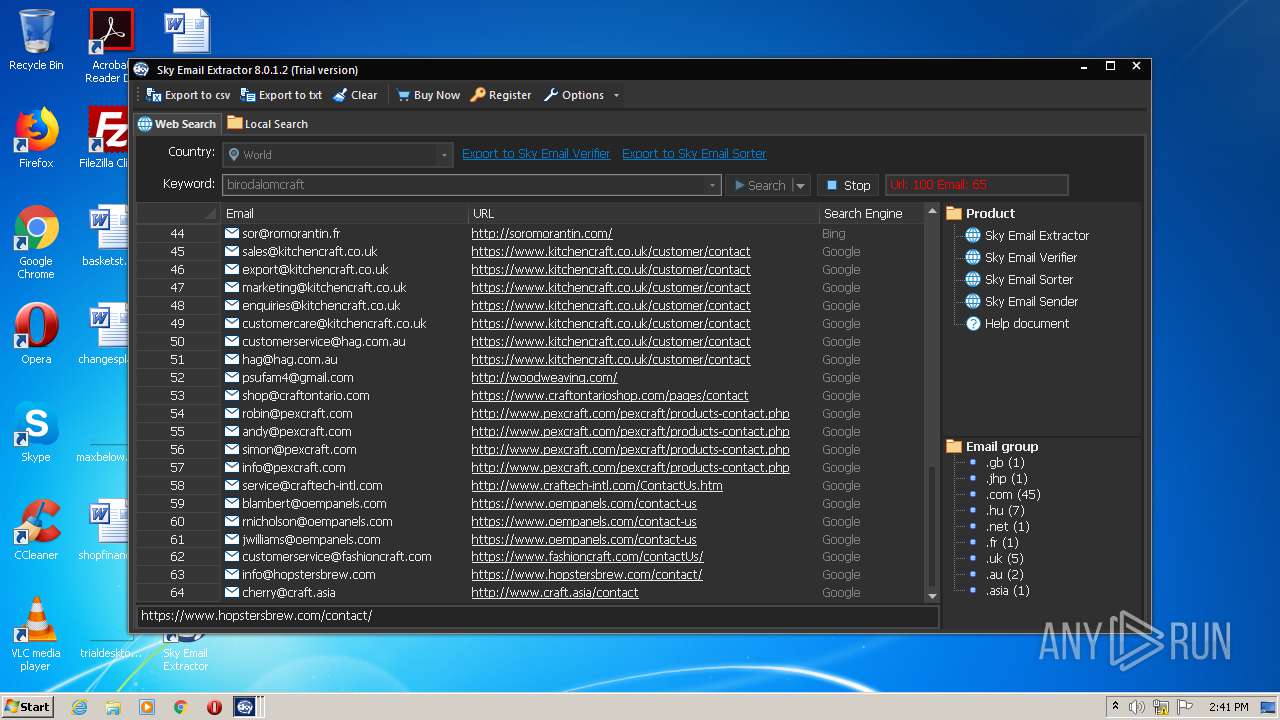This screenshot has height=720, width=1280.
Task: Open the Country dropdown
Action: click(337, 154)
